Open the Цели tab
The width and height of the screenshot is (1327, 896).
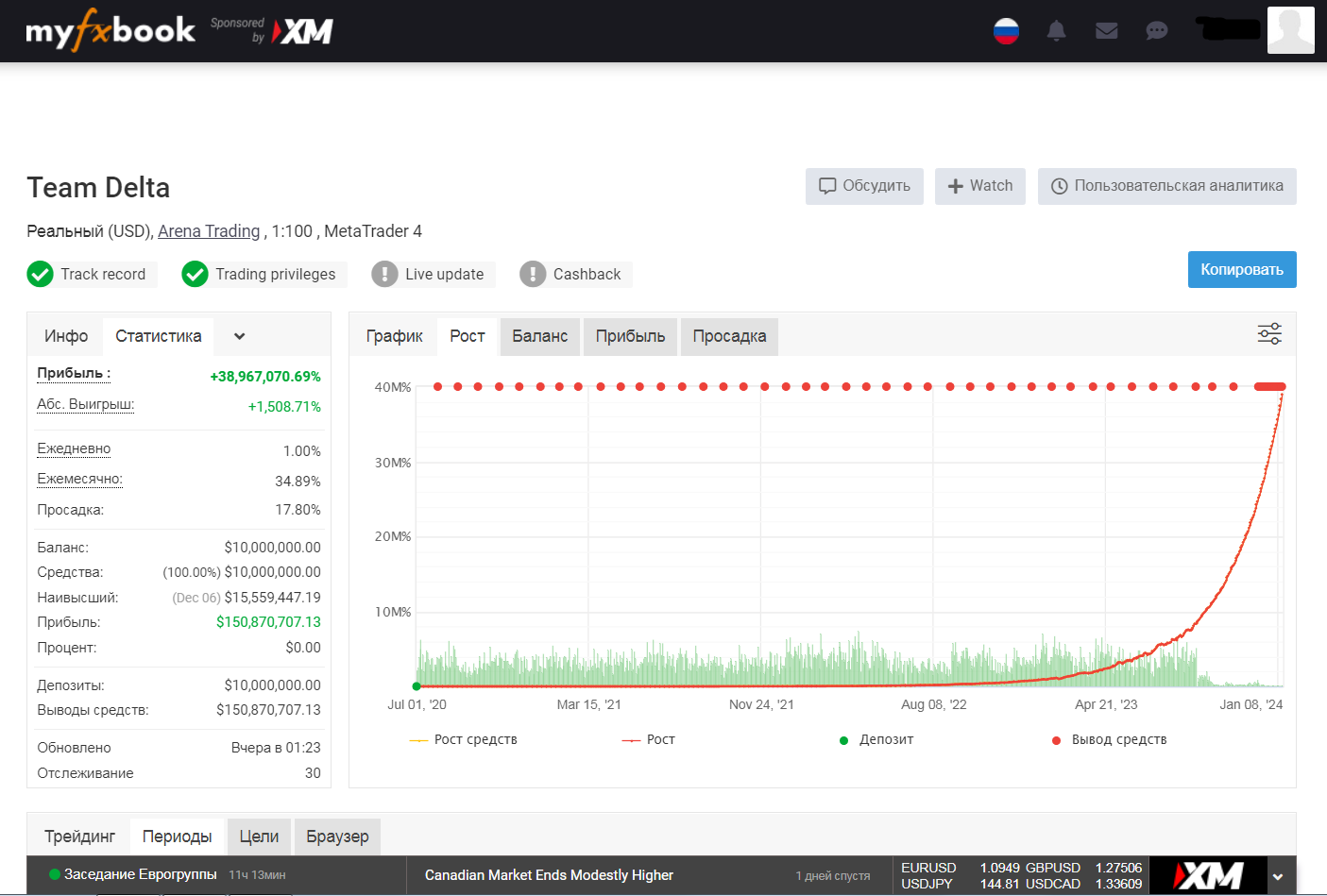point(259,837)
